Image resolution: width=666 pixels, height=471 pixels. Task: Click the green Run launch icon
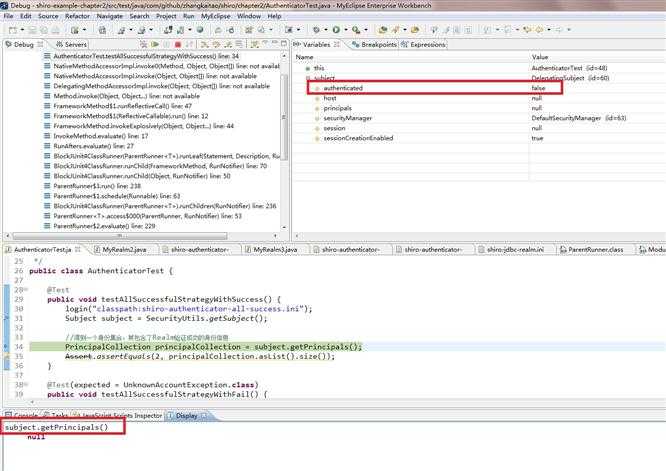(336, 30)
